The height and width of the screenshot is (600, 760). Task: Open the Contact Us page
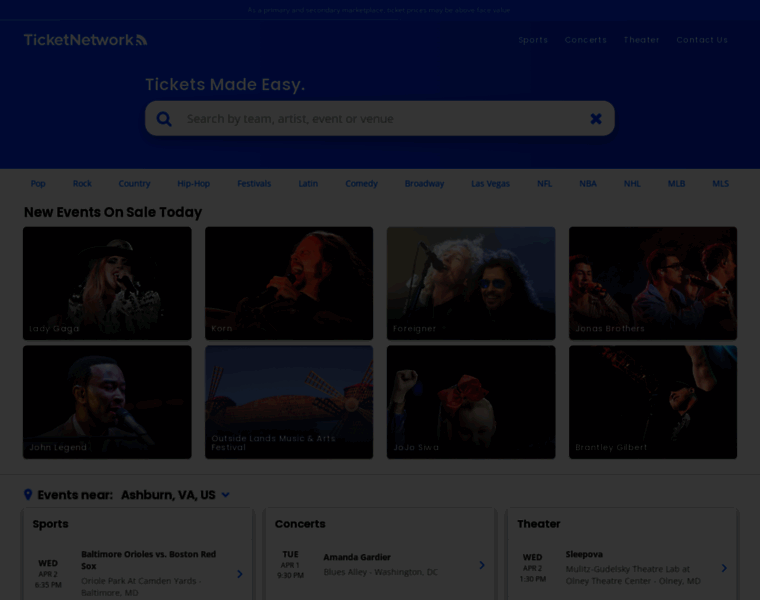coord(702,40)
